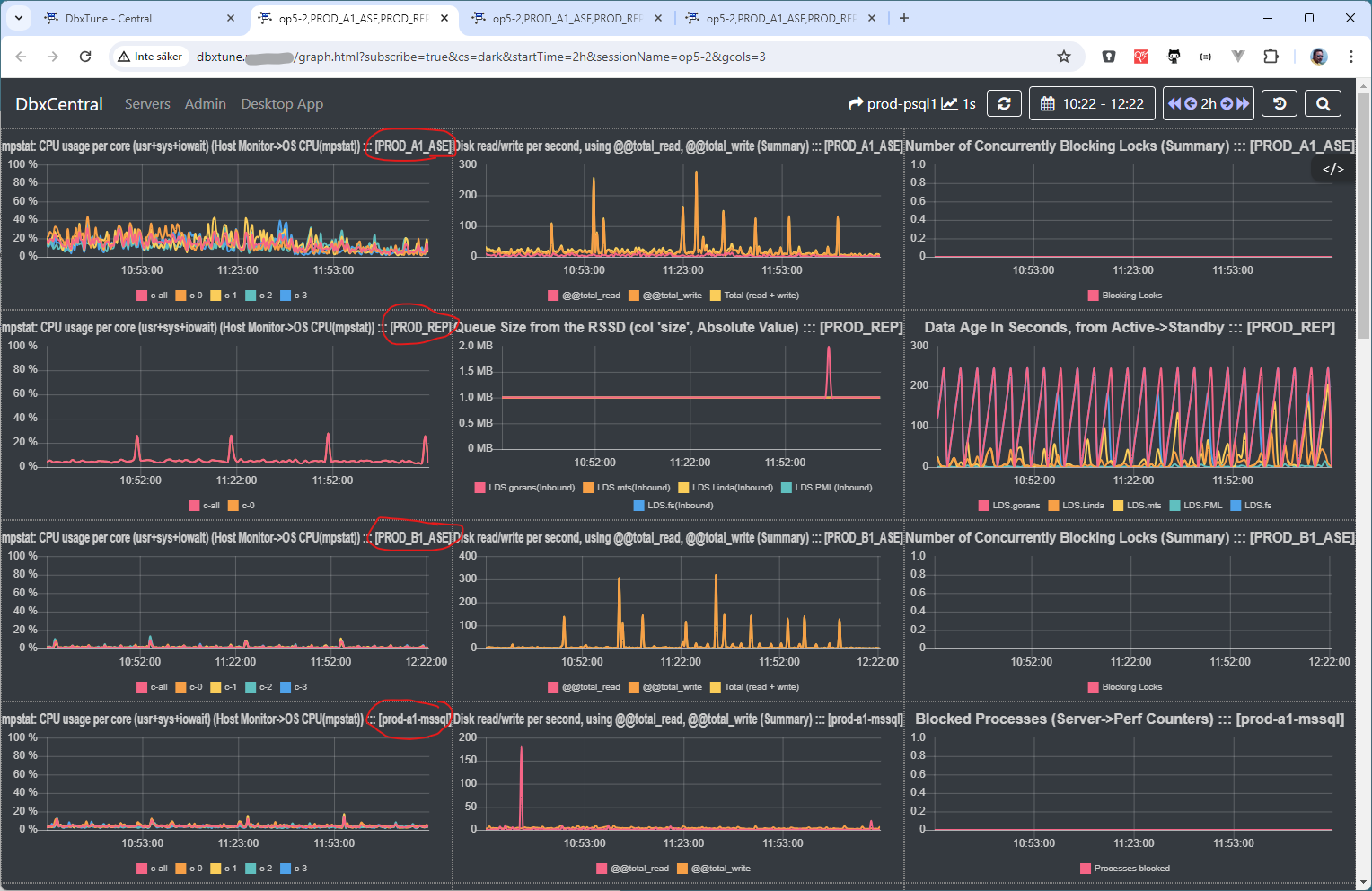Screen dimensions: 1372x891
Task: Click the DbxCentral brand link
Action: click(59, 104)
